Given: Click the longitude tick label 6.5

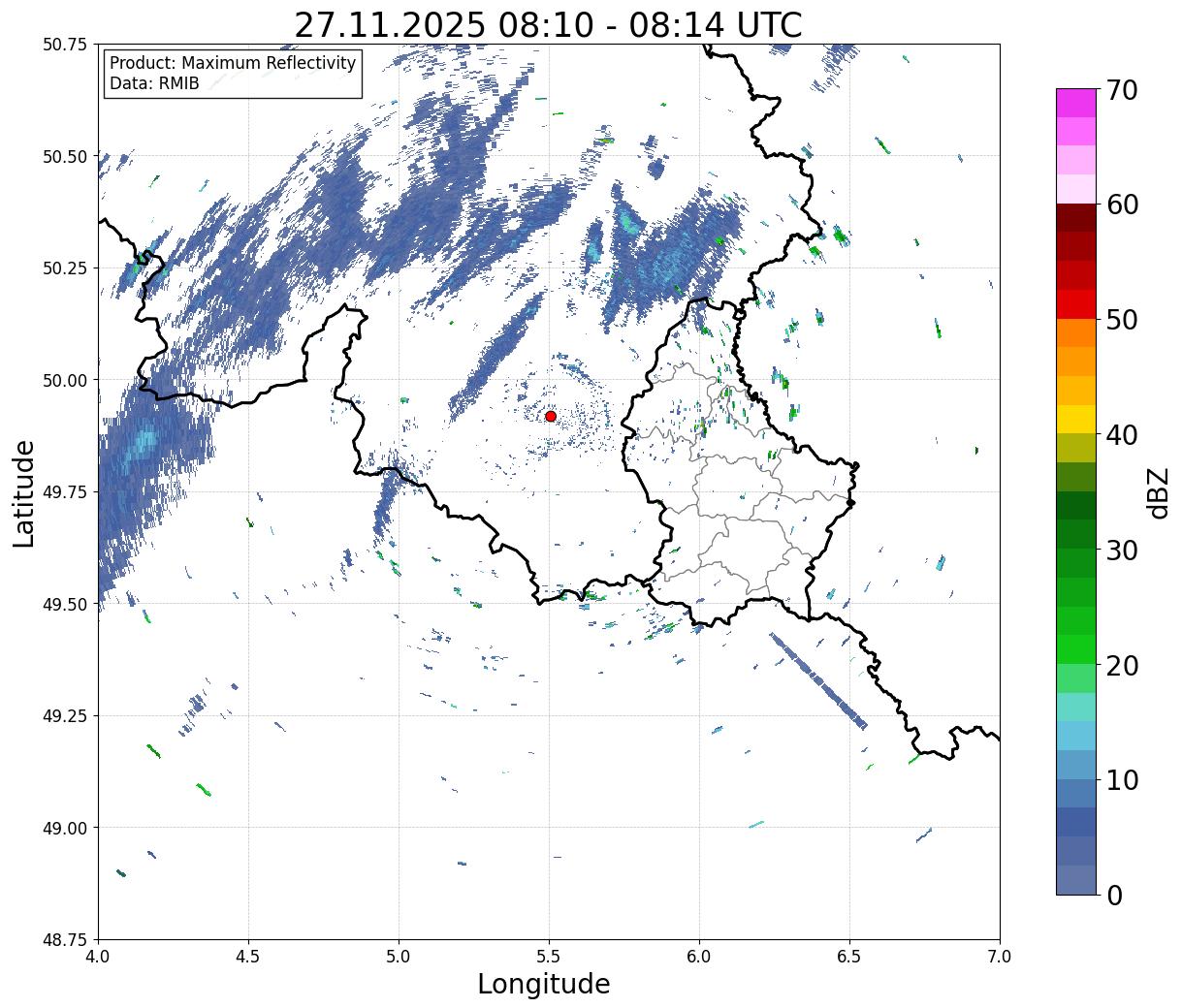Looking at the screenshot, I should tap(849, 956).
